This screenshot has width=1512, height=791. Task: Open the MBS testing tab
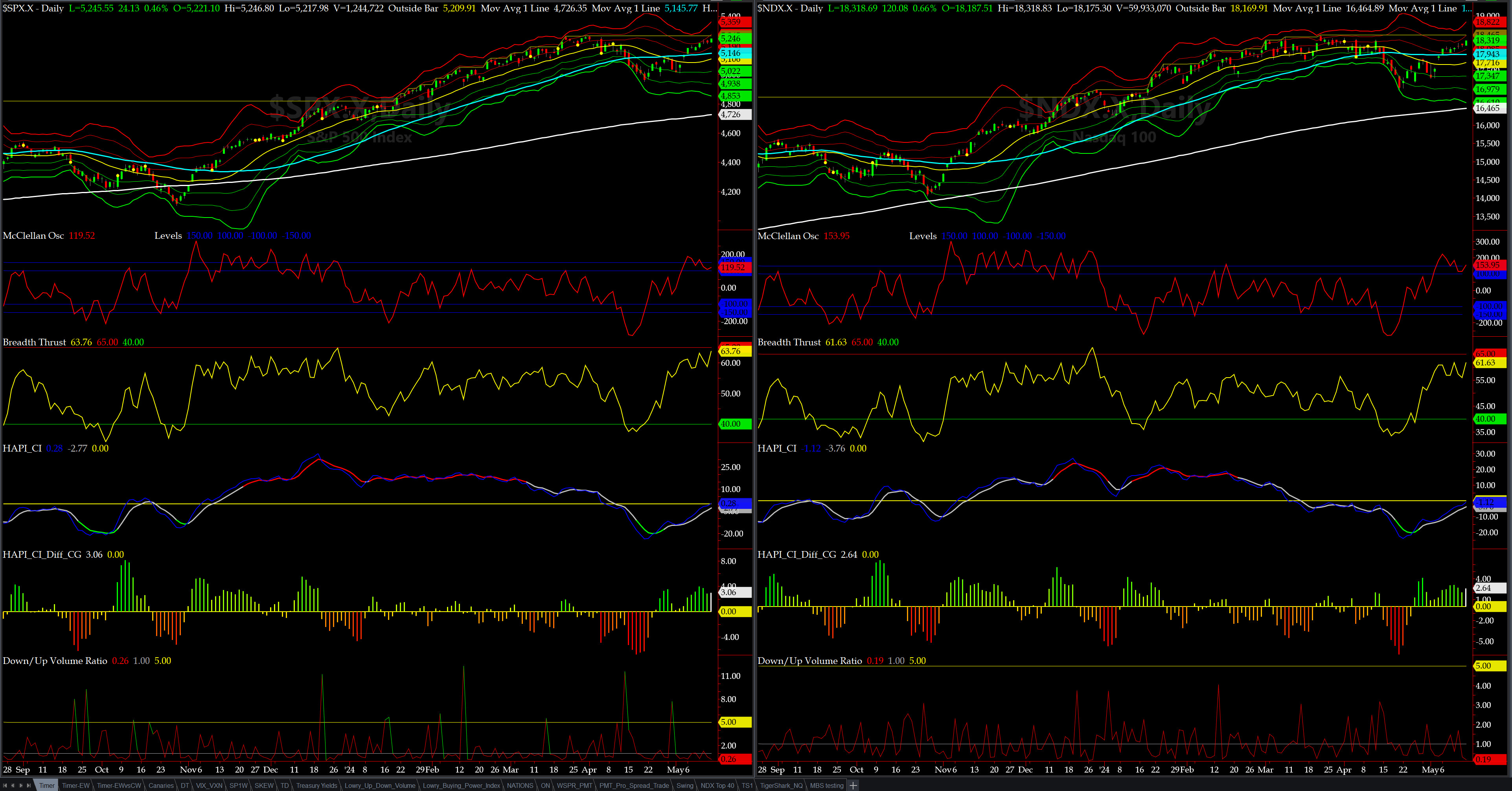point(826,786)
